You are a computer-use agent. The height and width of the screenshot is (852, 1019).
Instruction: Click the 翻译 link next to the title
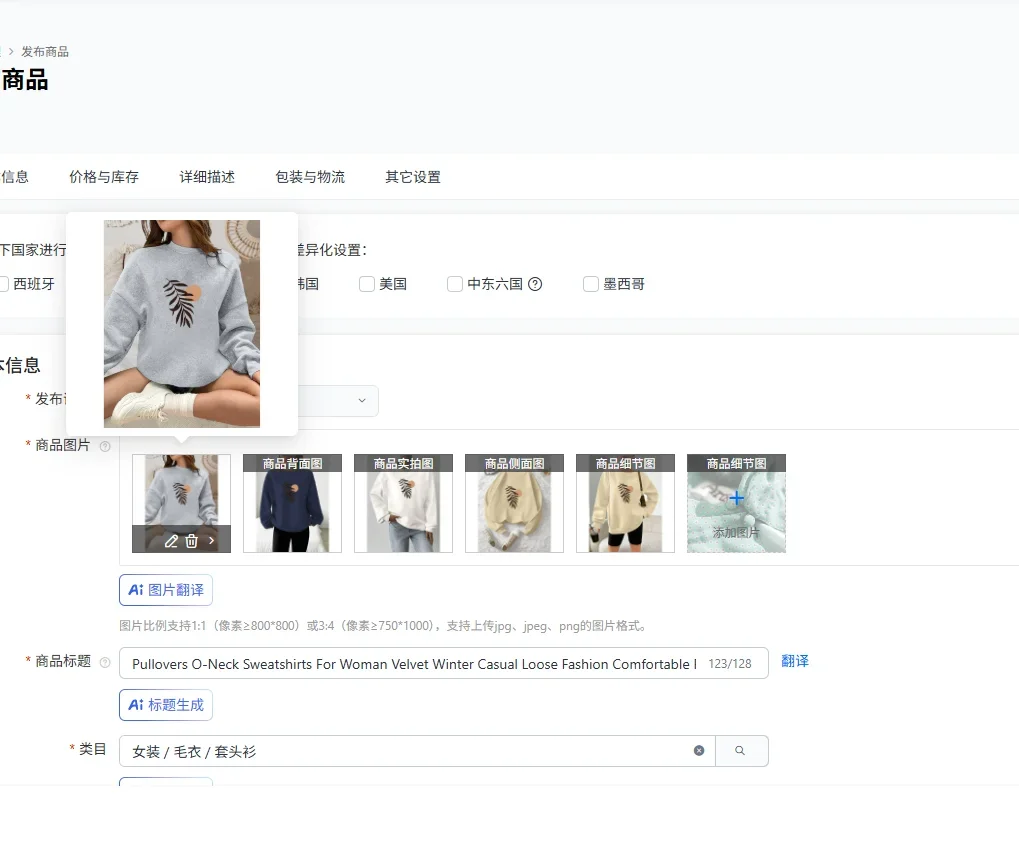coord(794,661)
